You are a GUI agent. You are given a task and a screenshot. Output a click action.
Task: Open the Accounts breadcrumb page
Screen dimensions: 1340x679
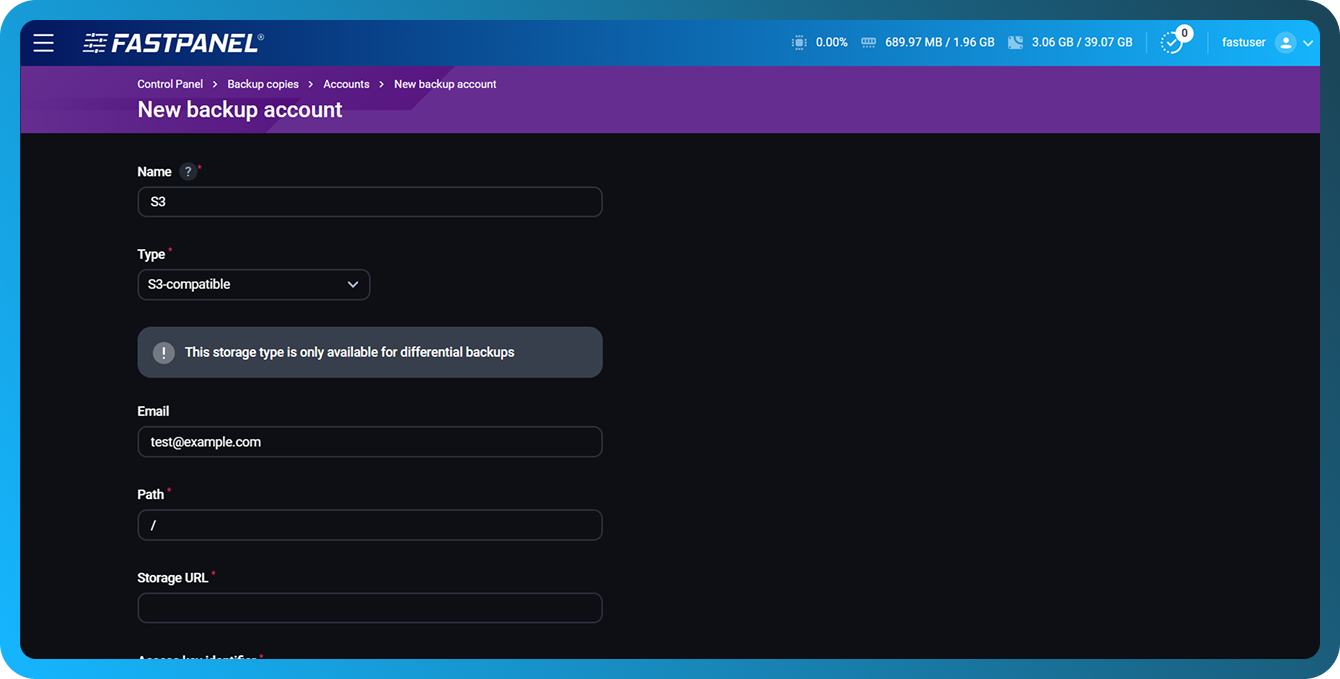(x=346, y=84)
